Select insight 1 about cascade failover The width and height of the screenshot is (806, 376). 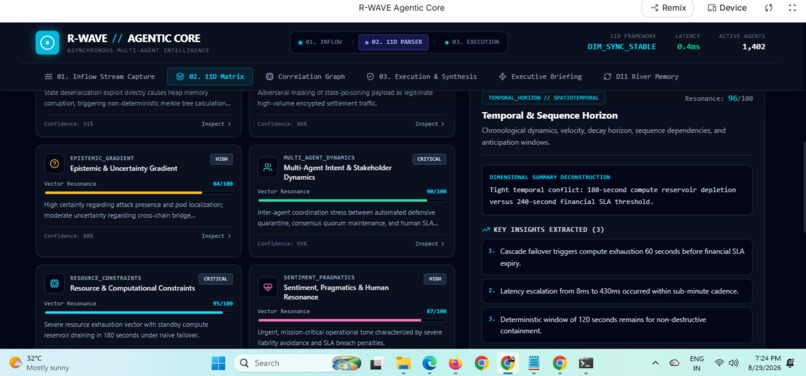pos(617,257)
